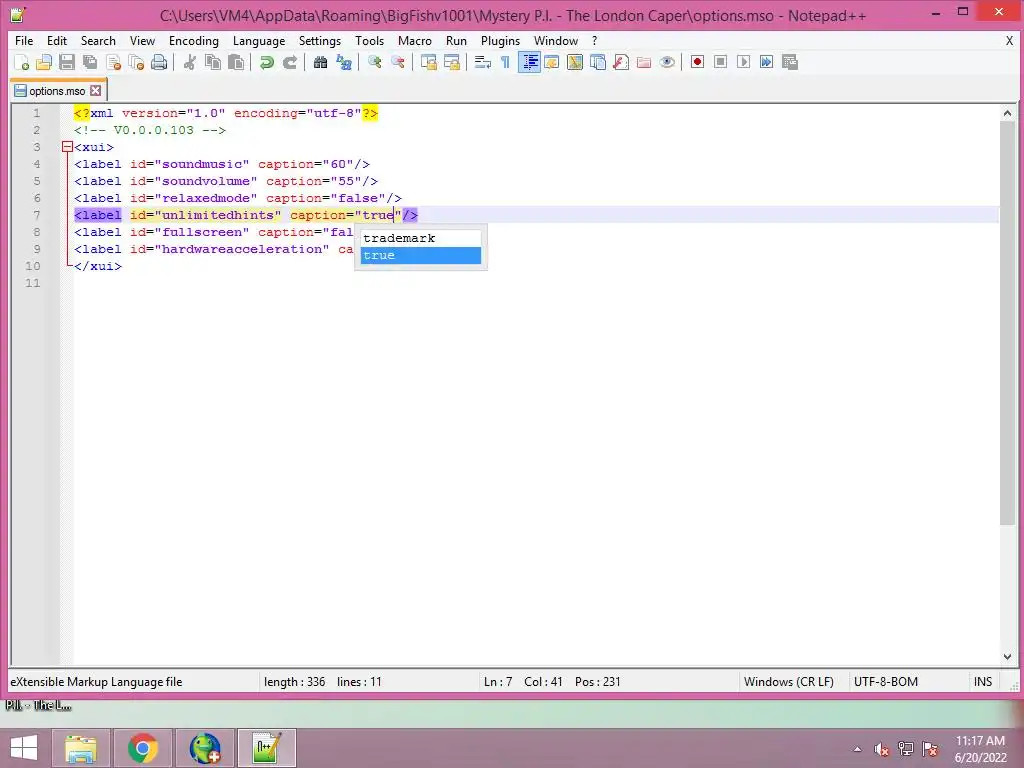Open the Edit menu
The height and width of the screenshot is (768, 1024).
click(57, 40)
